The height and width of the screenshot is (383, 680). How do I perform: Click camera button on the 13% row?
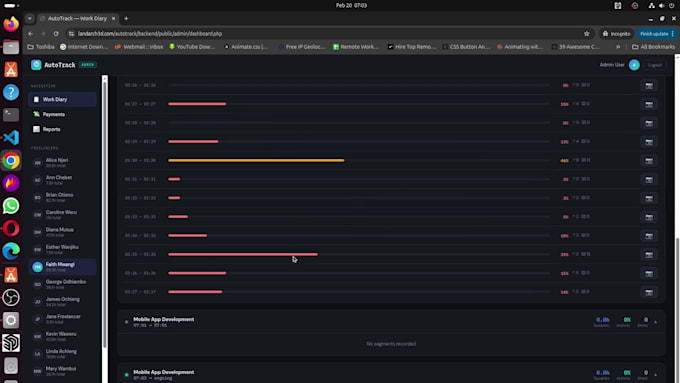point(649,142)
